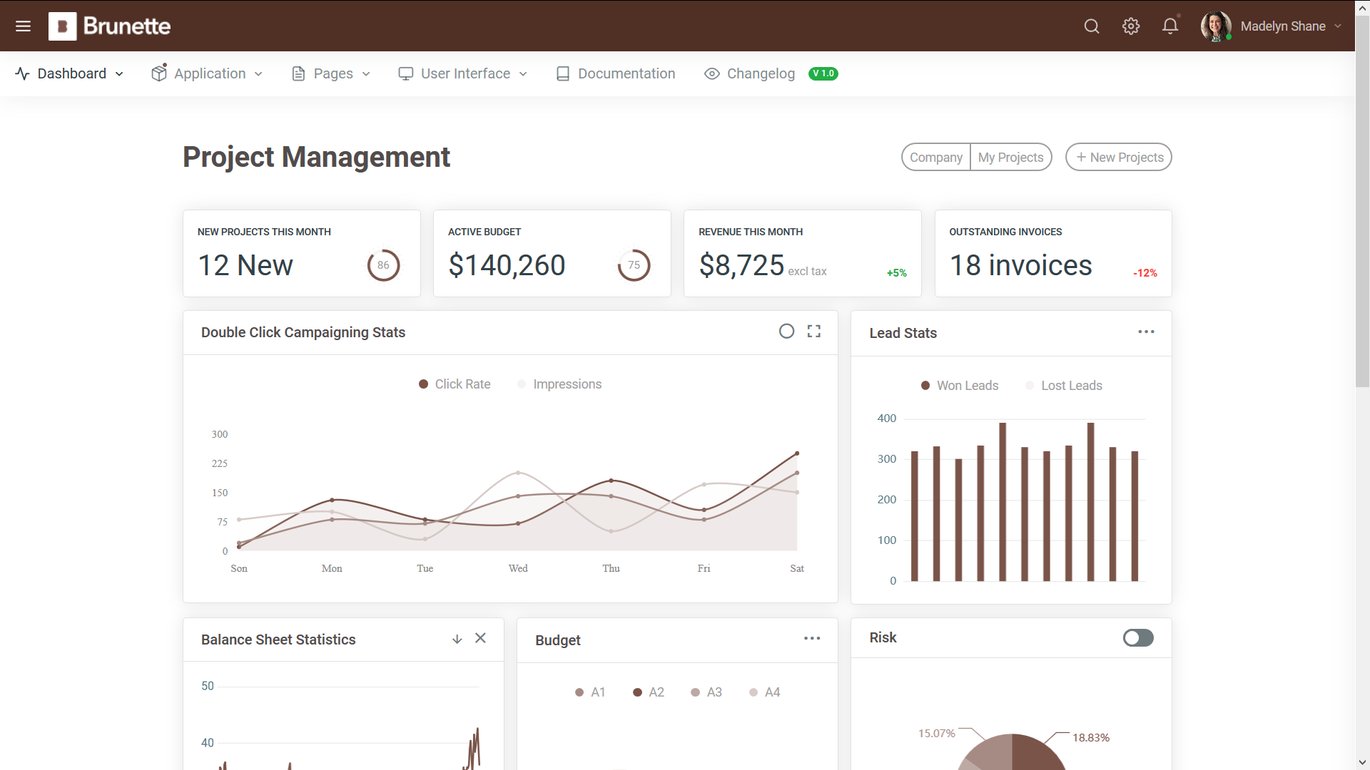Open the Pages menu

click(331, 74)
